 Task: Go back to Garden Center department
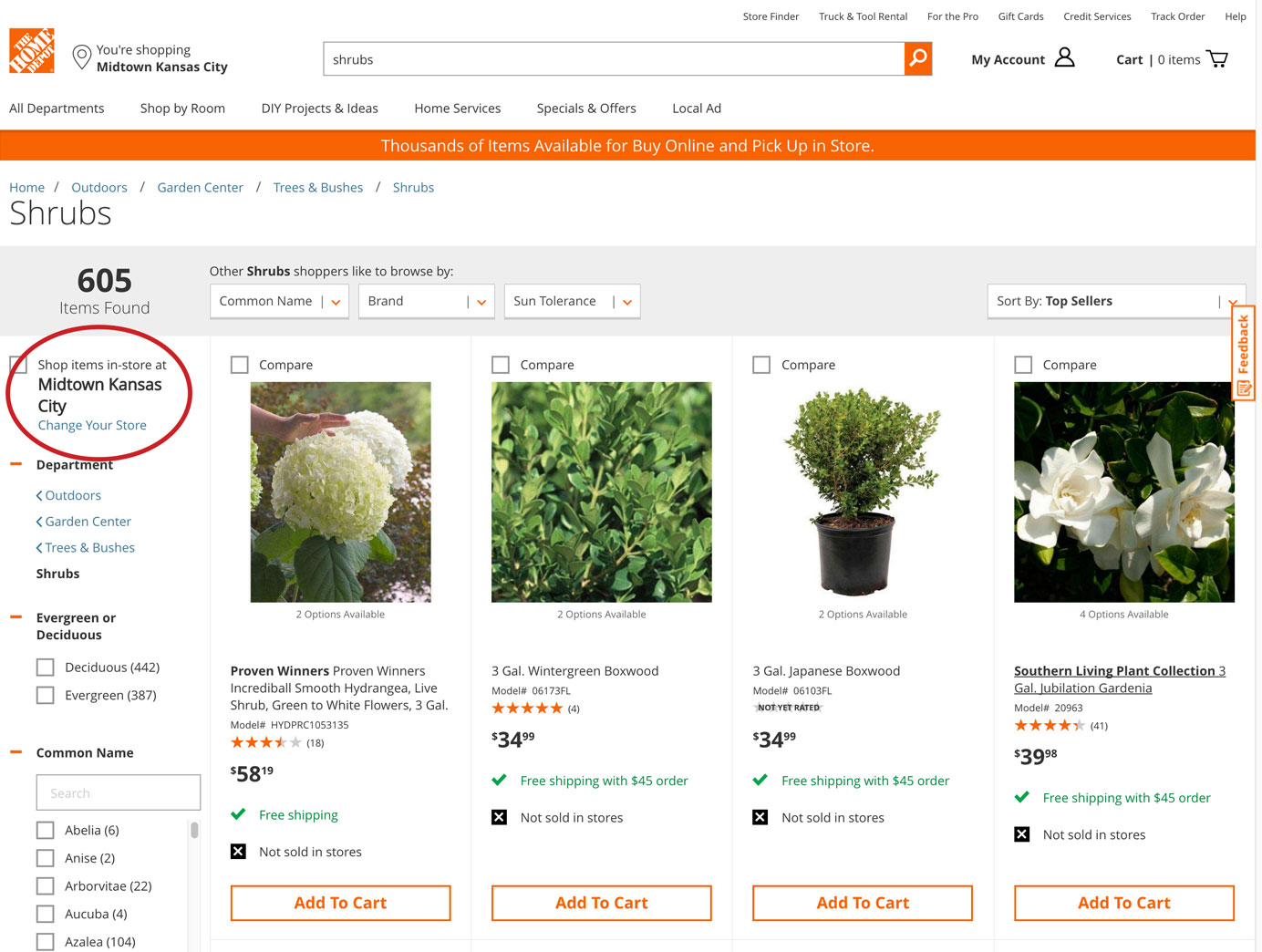[x=84, y=522]
